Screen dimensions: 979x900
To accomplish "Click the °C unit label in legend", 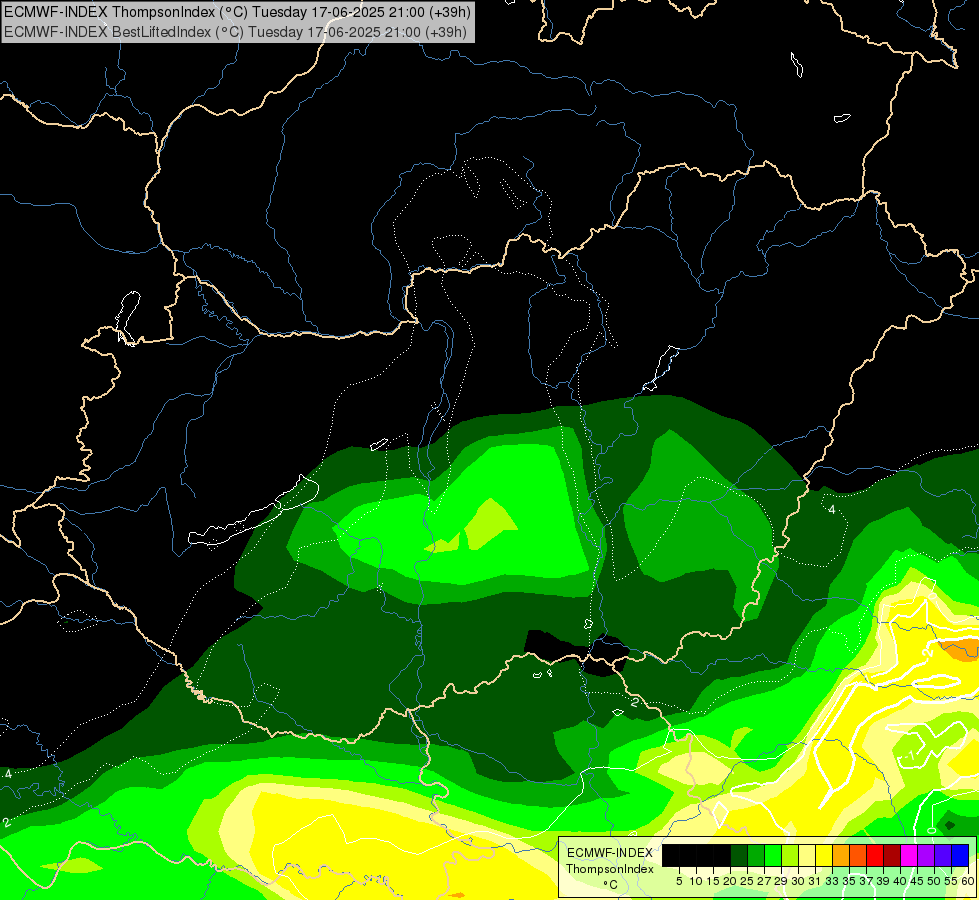I will point(611,885).
